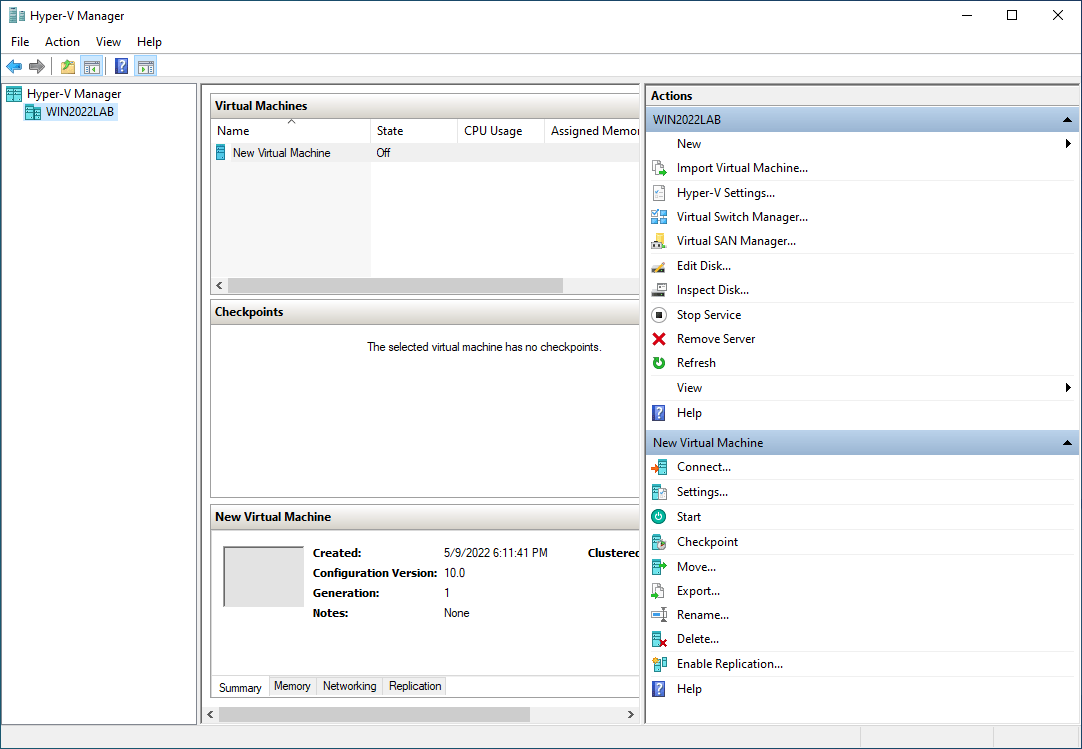Switch to the Replication tab
Image resolution: width=1082 pixels, height=749 pixels.
click(415, 686)
